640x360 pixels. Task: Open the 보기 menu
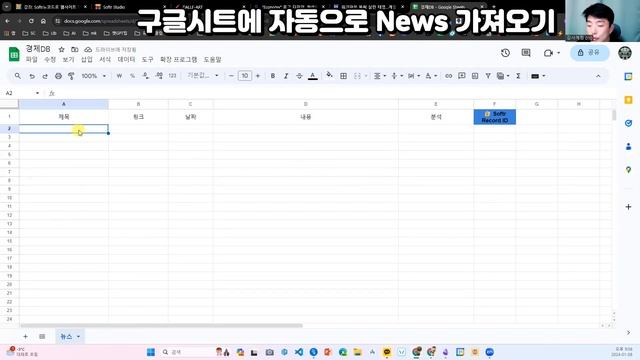(x=68, y=60)
